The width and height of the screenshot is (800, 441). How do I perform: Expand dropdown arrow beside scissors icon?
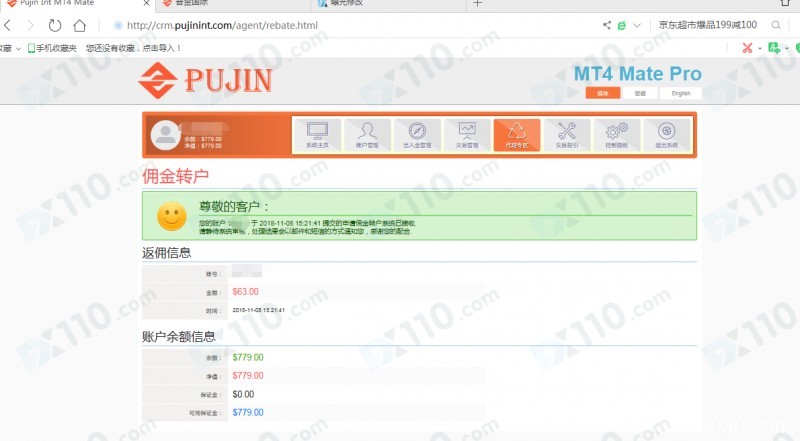click(x=760, y=48)
